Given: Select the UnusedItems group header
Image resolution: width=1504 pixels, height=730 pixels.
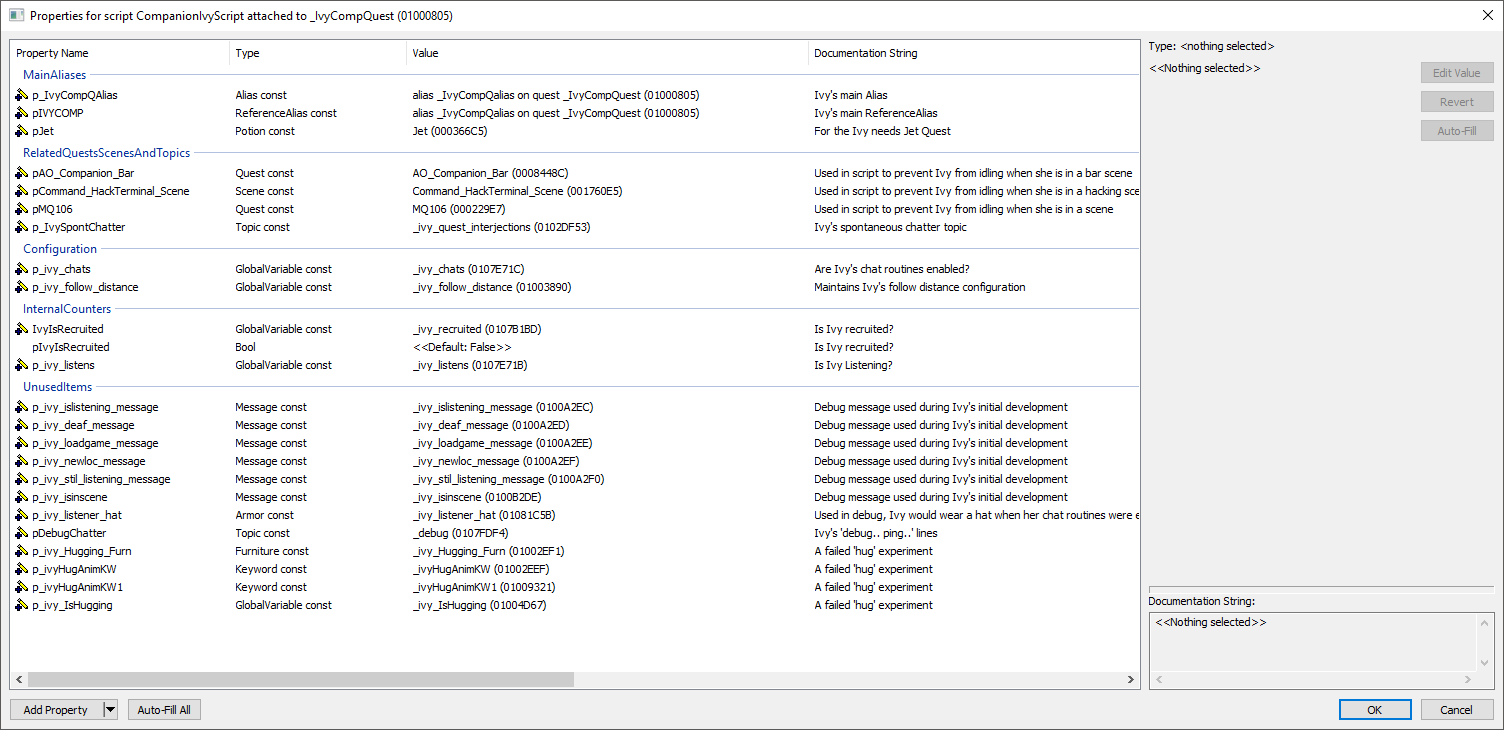Looking at the screenshot, I should (x=58, y=387).
